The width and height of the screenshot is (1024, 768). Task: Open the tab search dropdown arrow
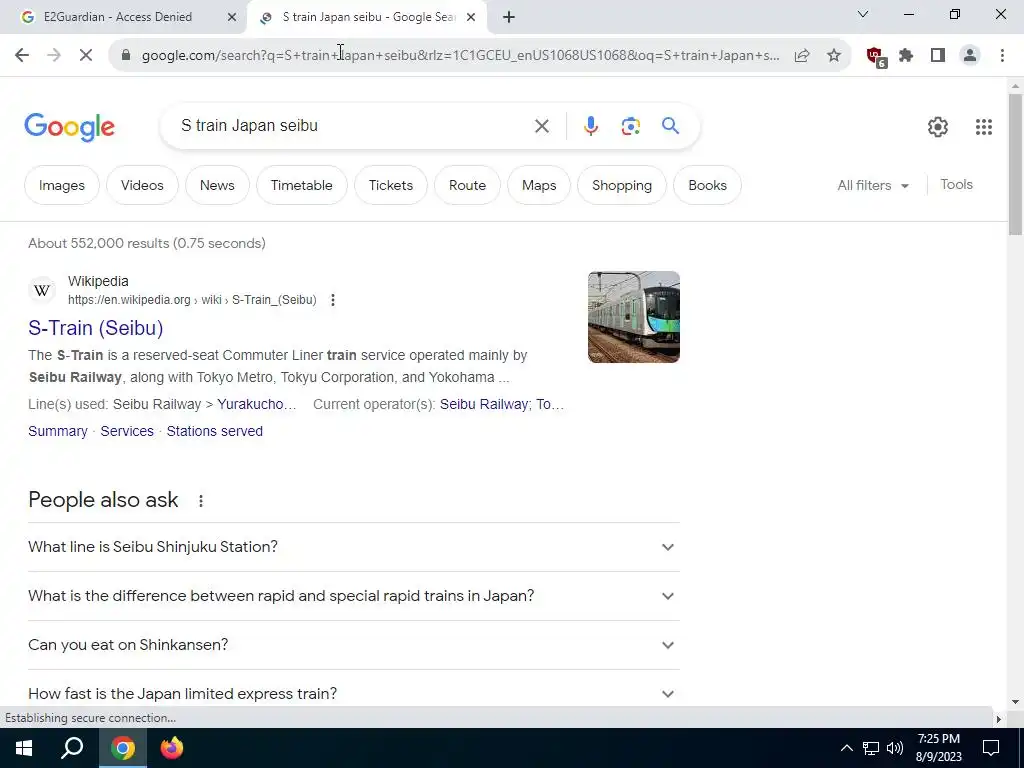pyautogui.click(x=863, y=14)
